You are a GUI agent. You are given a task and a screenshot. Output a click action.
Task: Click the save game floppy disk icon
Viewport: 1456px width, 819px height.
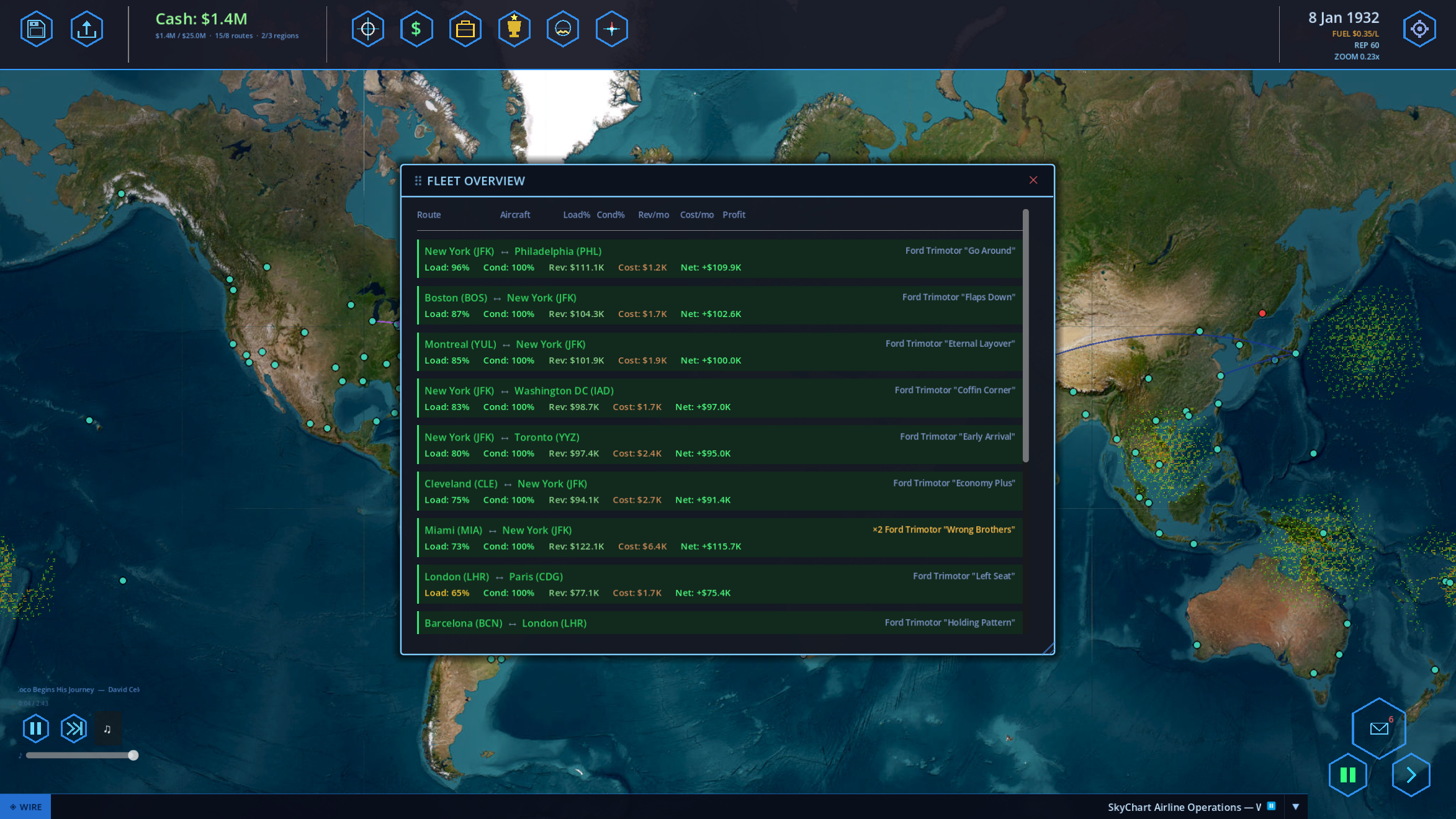click(36, 29)
